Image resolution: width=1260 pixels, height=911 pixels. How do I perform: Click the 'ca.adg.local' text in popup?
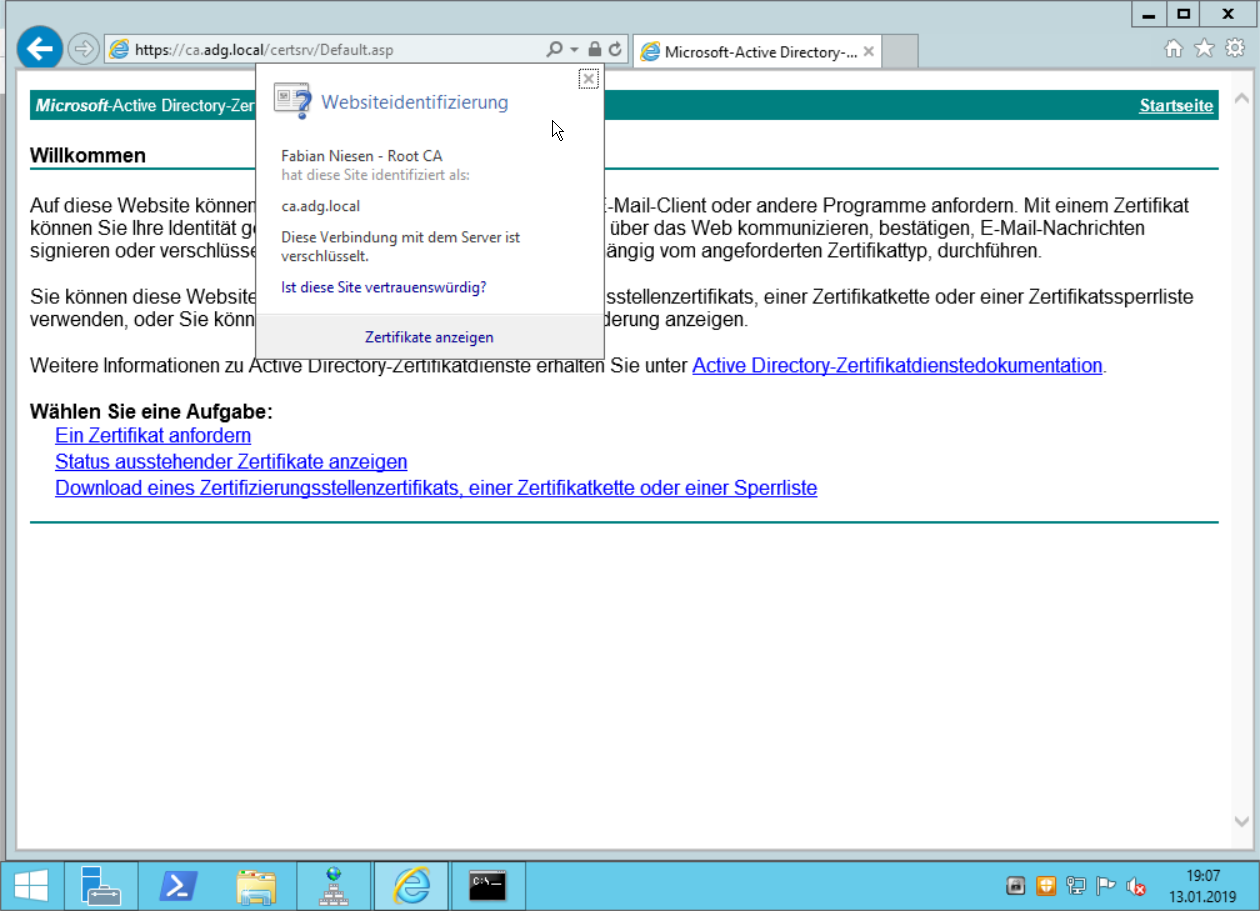321,206
